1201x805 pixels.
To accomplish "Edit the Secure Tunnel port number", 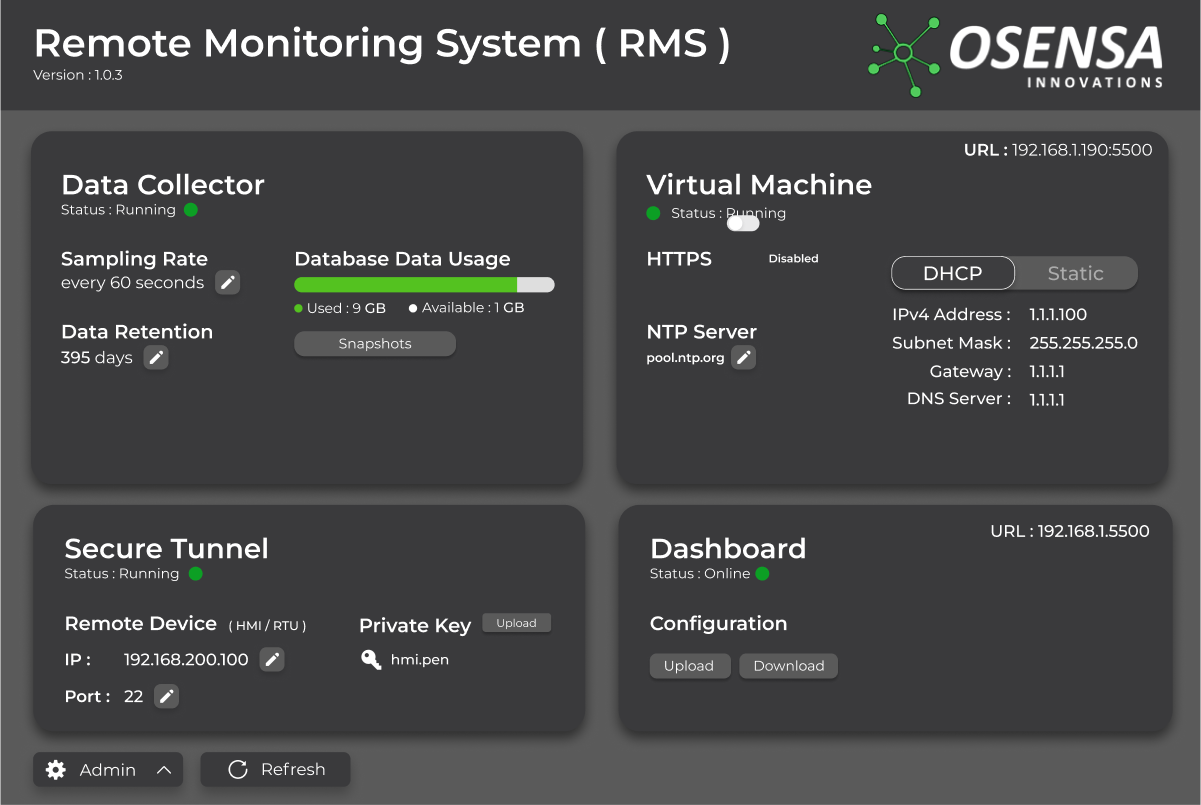I will coord(166,696).
